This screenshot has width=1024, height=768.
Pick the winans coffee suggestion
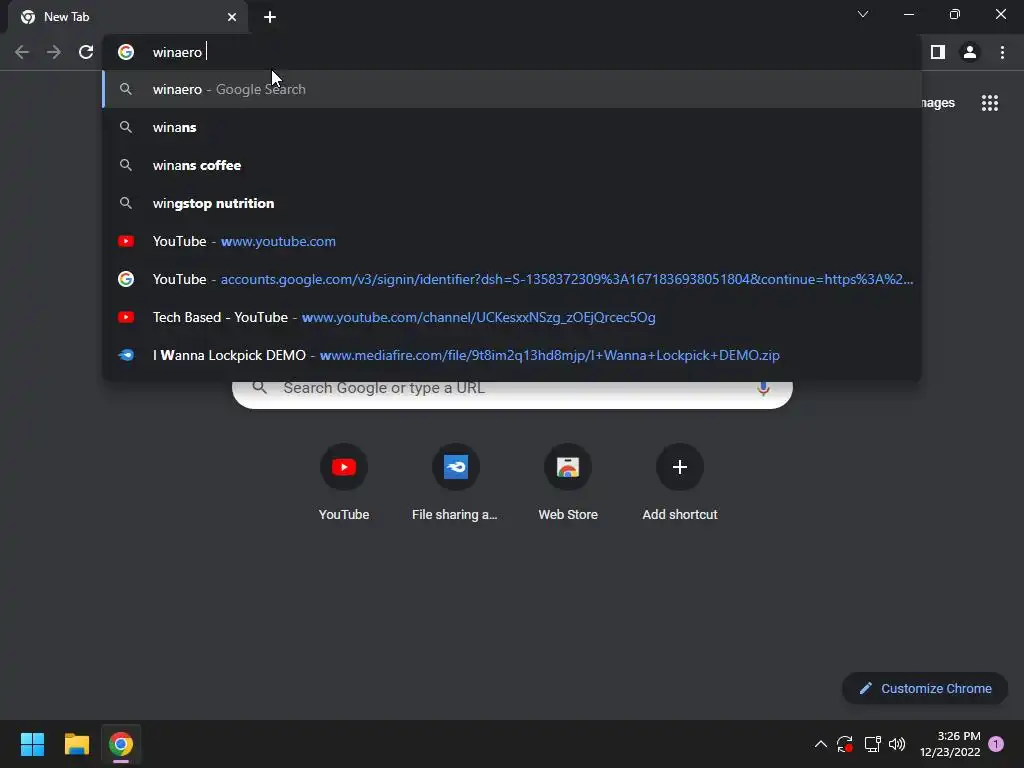pyautogui.click(x=512, y=165)
